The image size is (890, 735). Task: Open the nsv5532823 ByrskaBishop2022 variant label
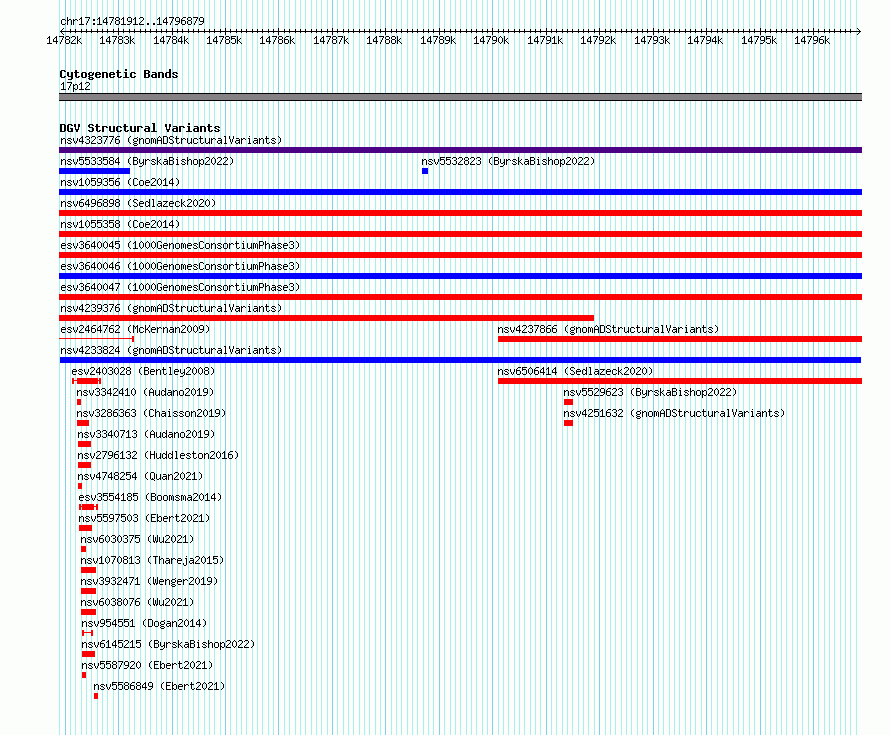pyautogui.click(x=508, y=161)
